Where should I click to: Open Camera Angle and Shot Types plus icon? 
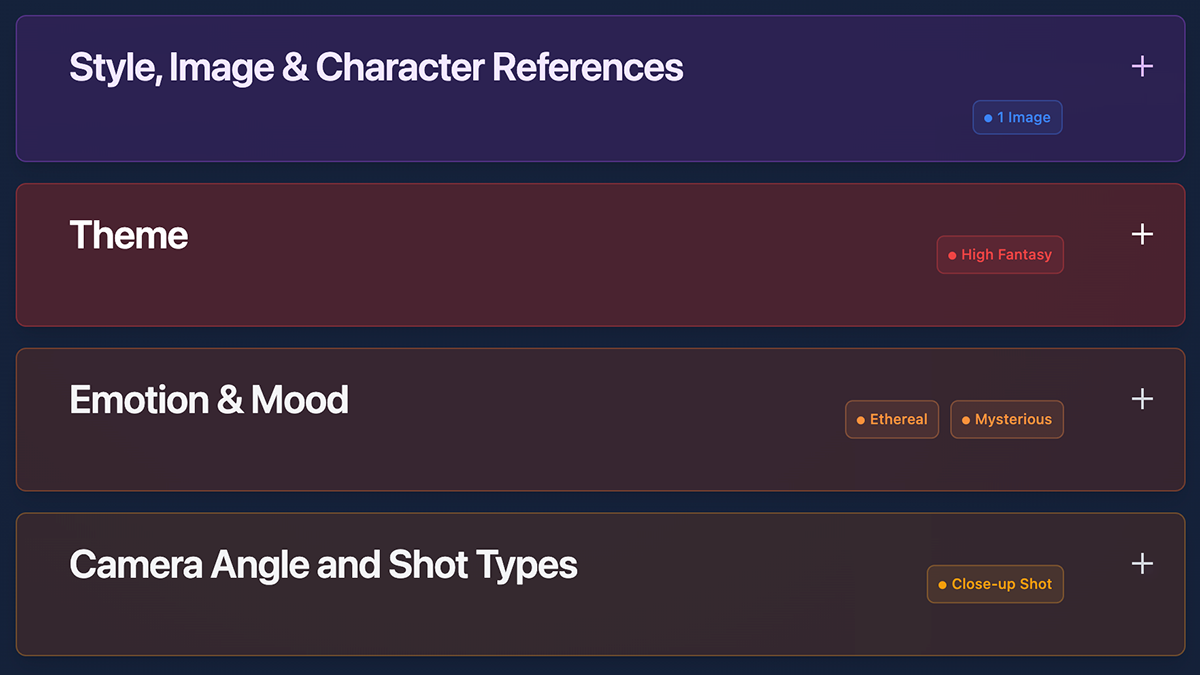tap(1142, 564)
